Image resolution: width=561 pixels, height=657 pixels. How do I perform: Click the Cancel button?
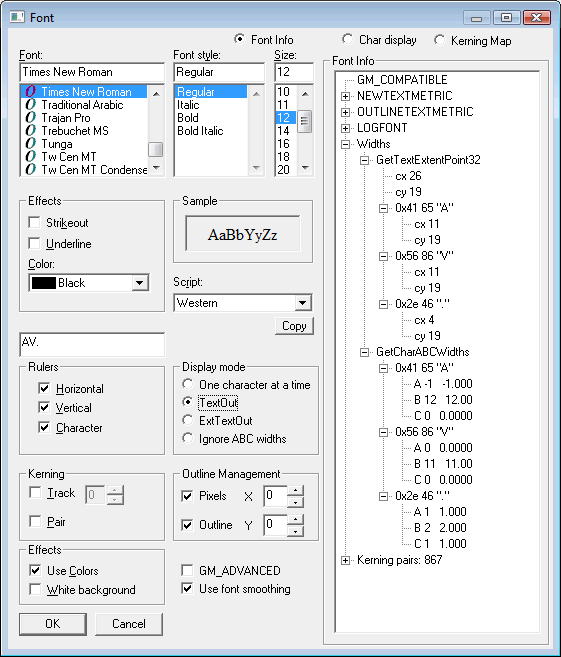(x=129, y=624)
